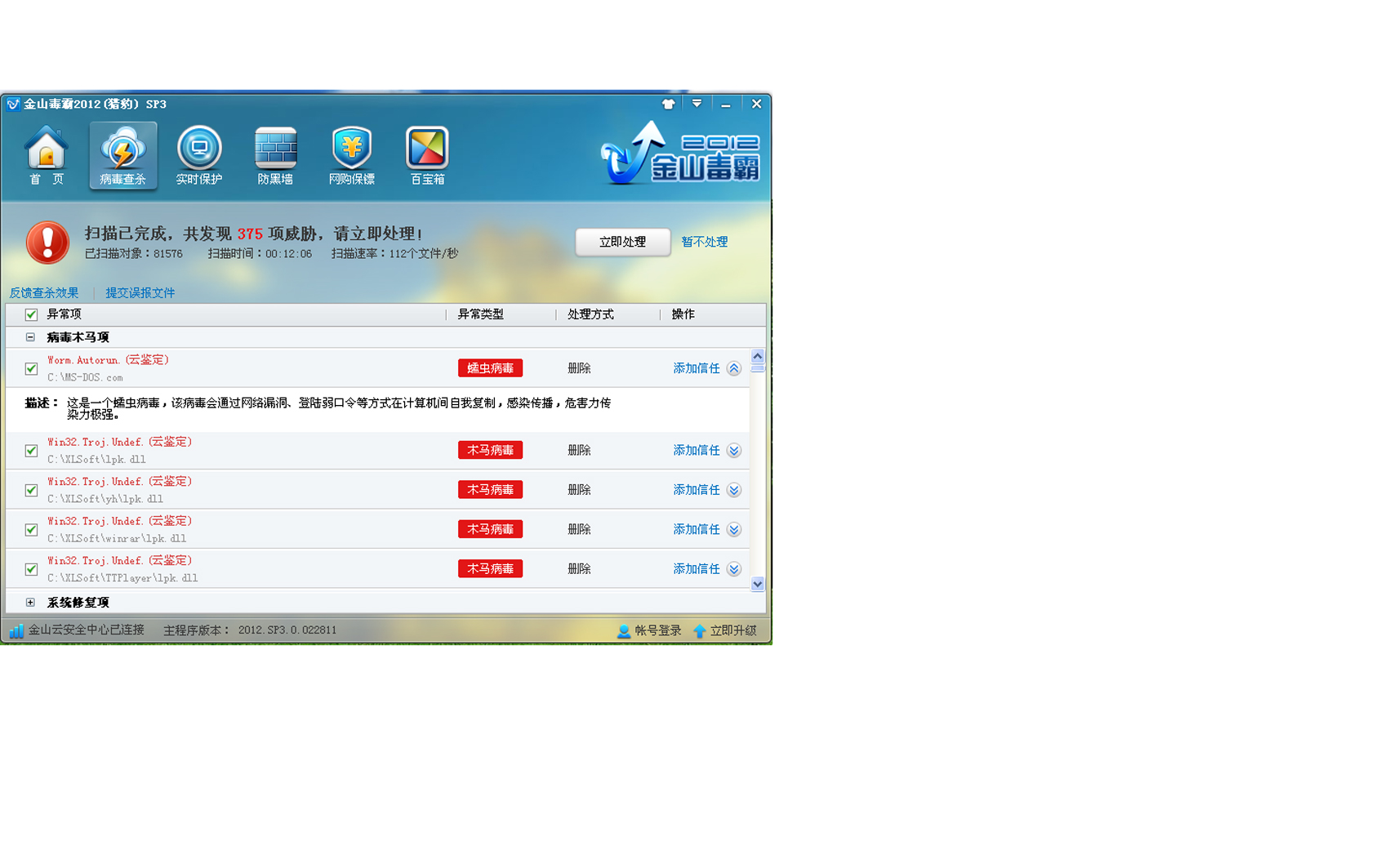This screenshot has width=1389, height=868.
Task: Click the C:\MS-DOS.com file path
Action: click(x=85, y=378)
